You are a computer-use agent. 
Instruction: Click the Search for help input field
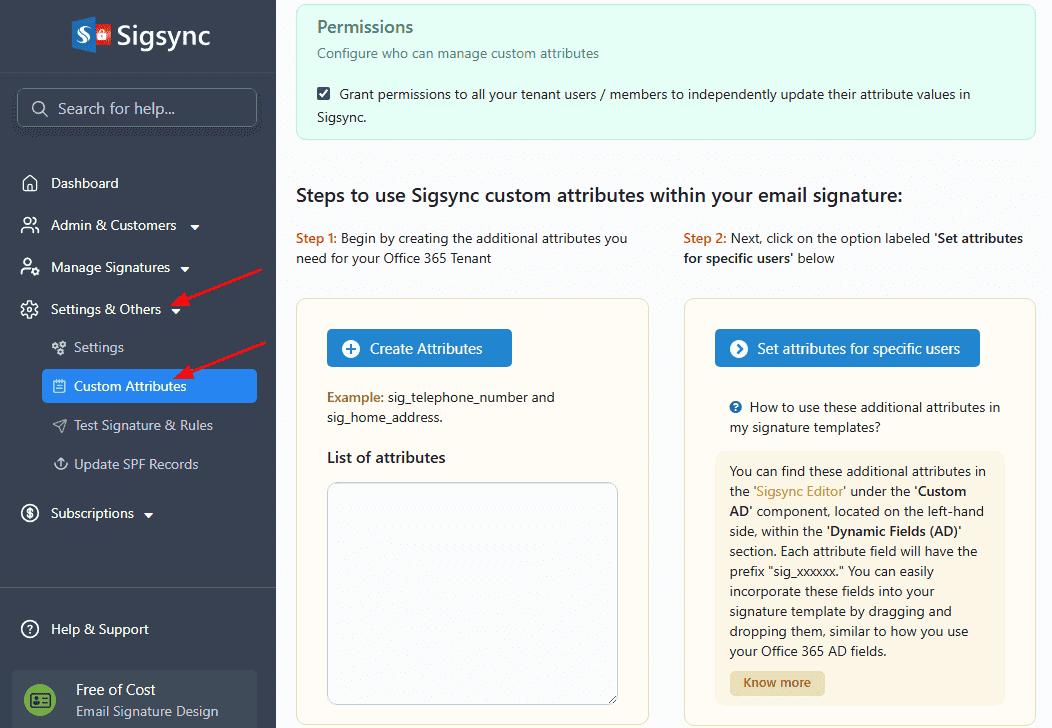click(x=137, y=109)
